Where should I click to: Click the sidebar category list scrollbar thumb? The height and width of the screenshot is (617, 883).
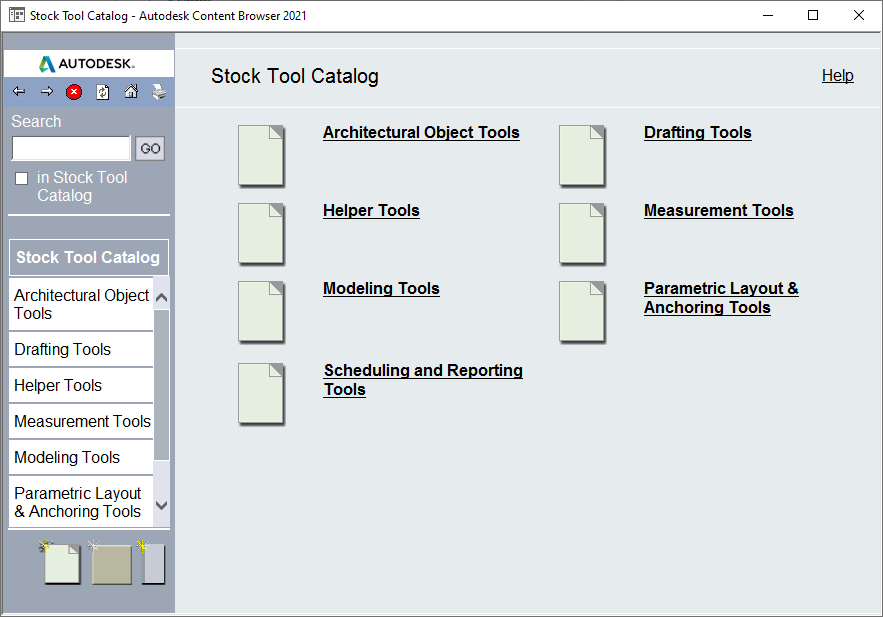point(161,384)
